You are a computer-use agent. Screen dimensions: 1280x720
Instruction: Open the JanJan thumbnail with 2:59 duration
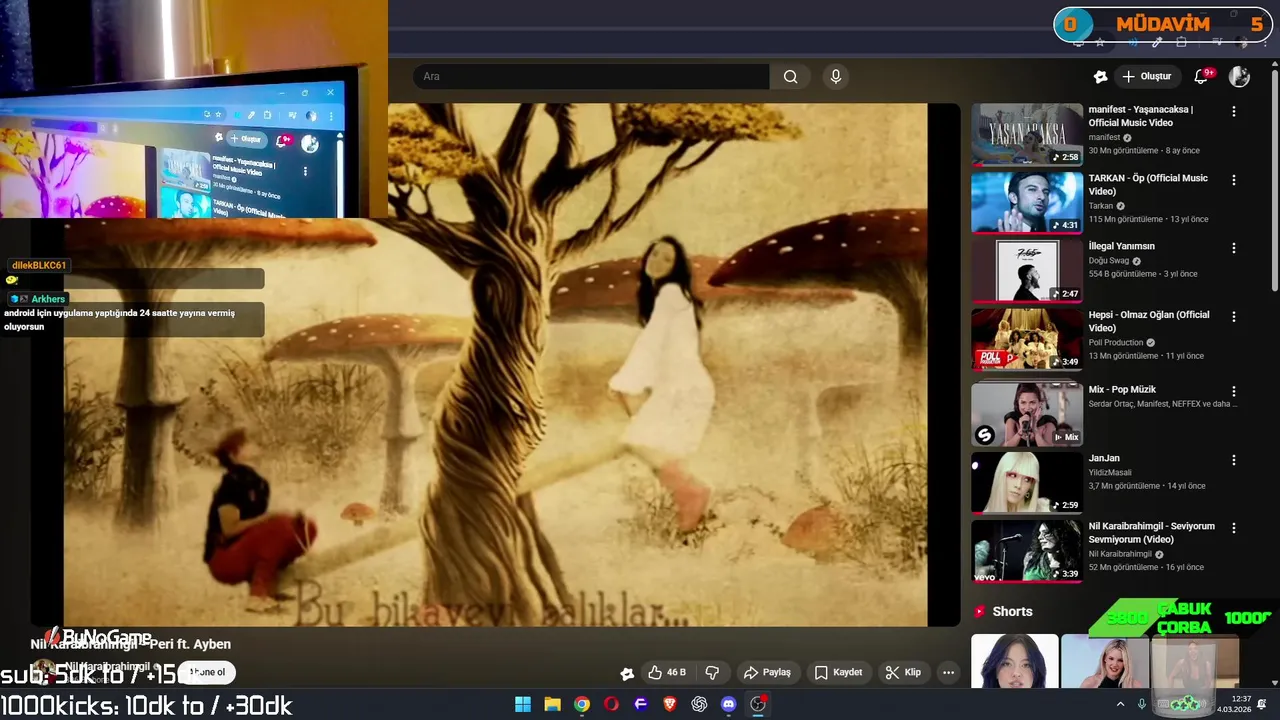tap(1027, 482)
